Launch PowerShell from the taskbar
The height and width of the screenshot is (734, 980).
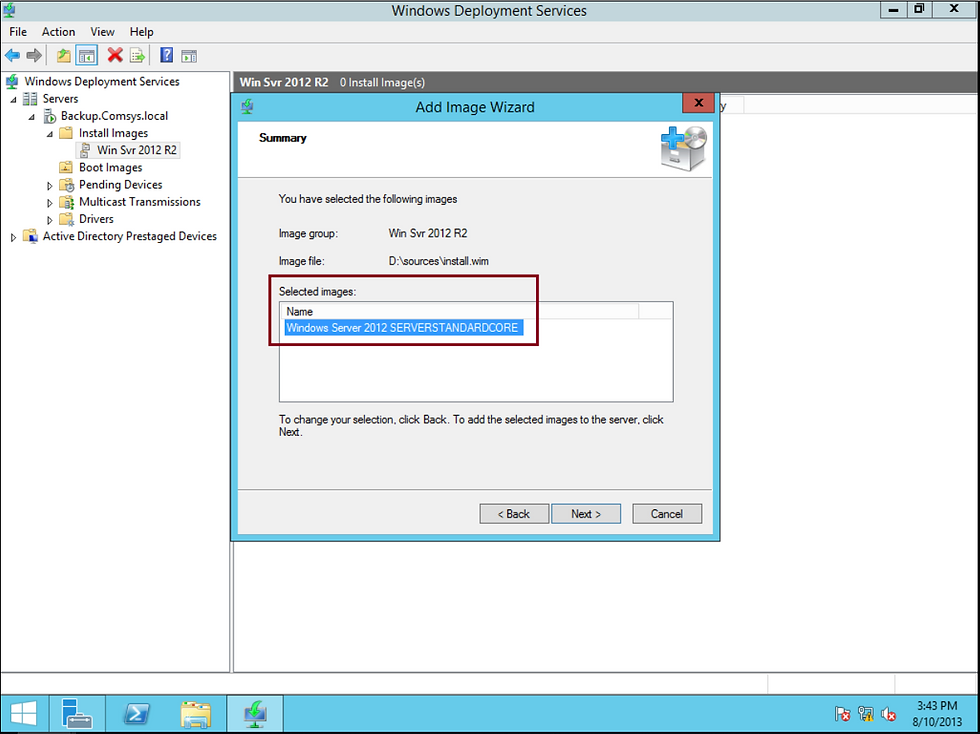[136, 713]
